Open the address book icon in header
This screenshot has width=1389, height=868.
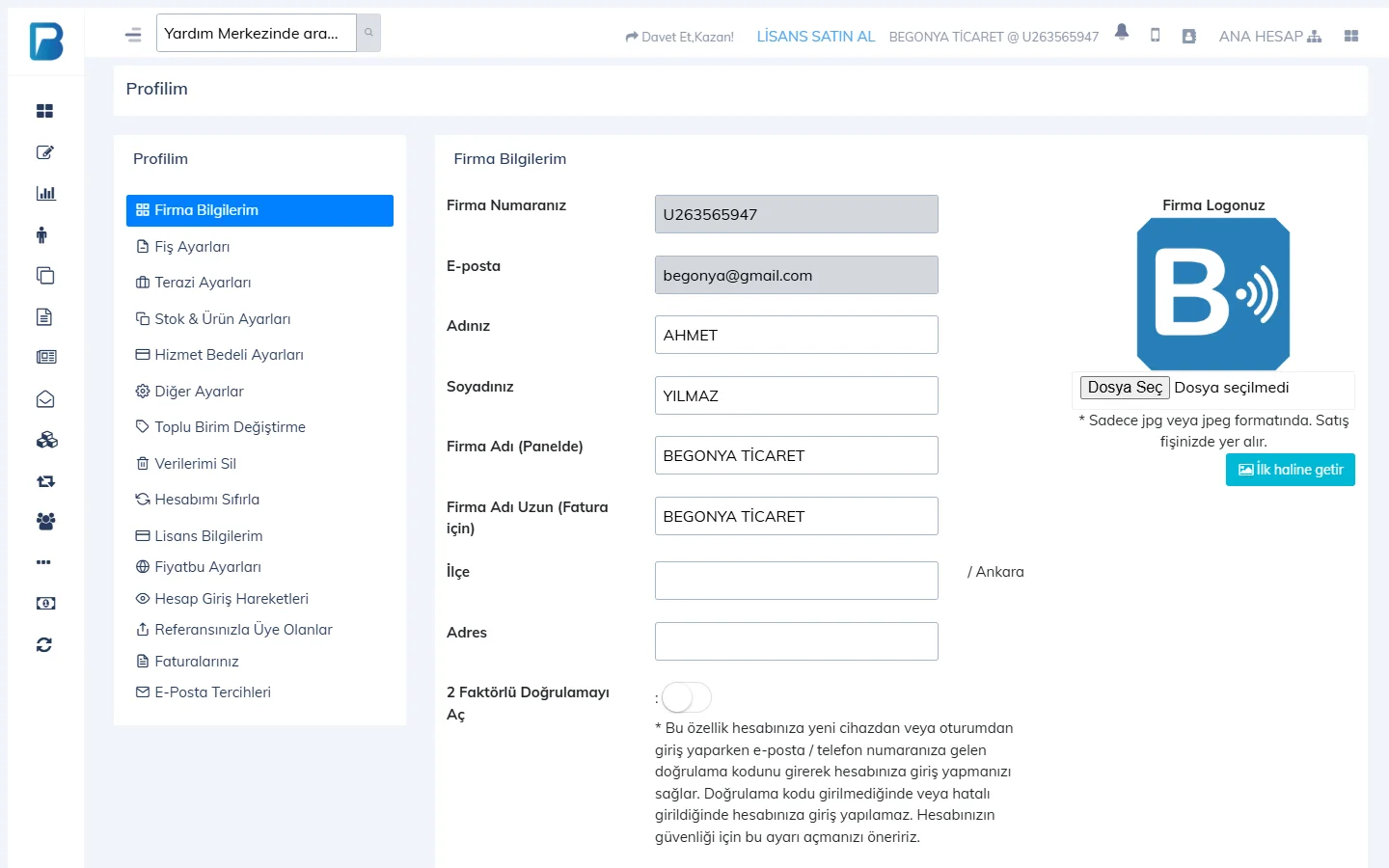[x=1189, y=36]
